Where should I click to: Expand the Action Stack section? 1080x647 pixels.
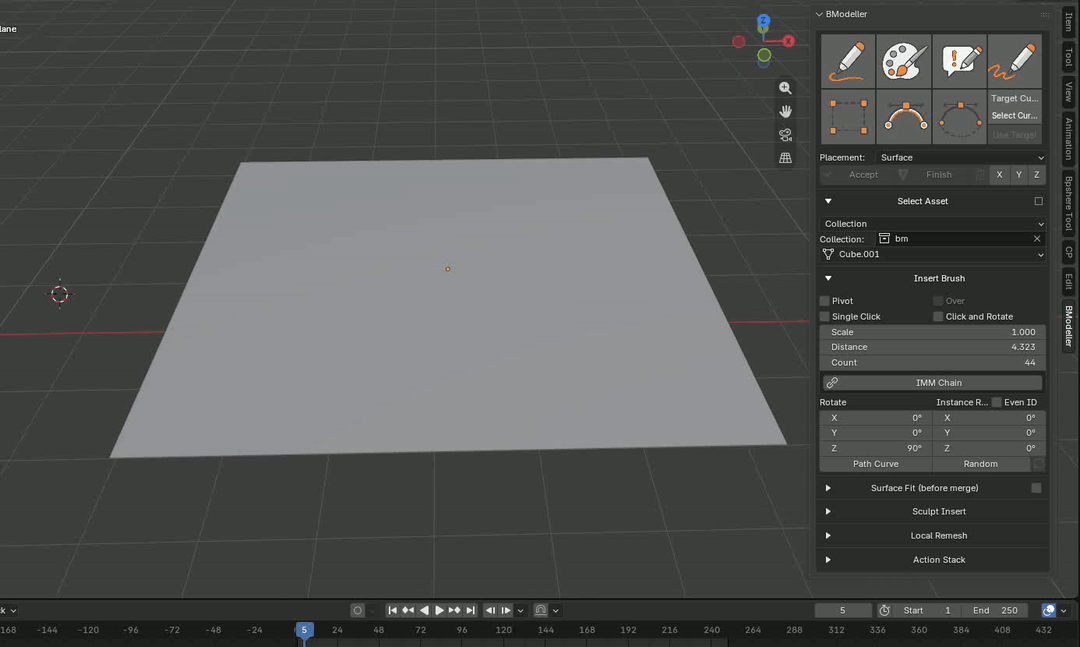click(828, 559)
